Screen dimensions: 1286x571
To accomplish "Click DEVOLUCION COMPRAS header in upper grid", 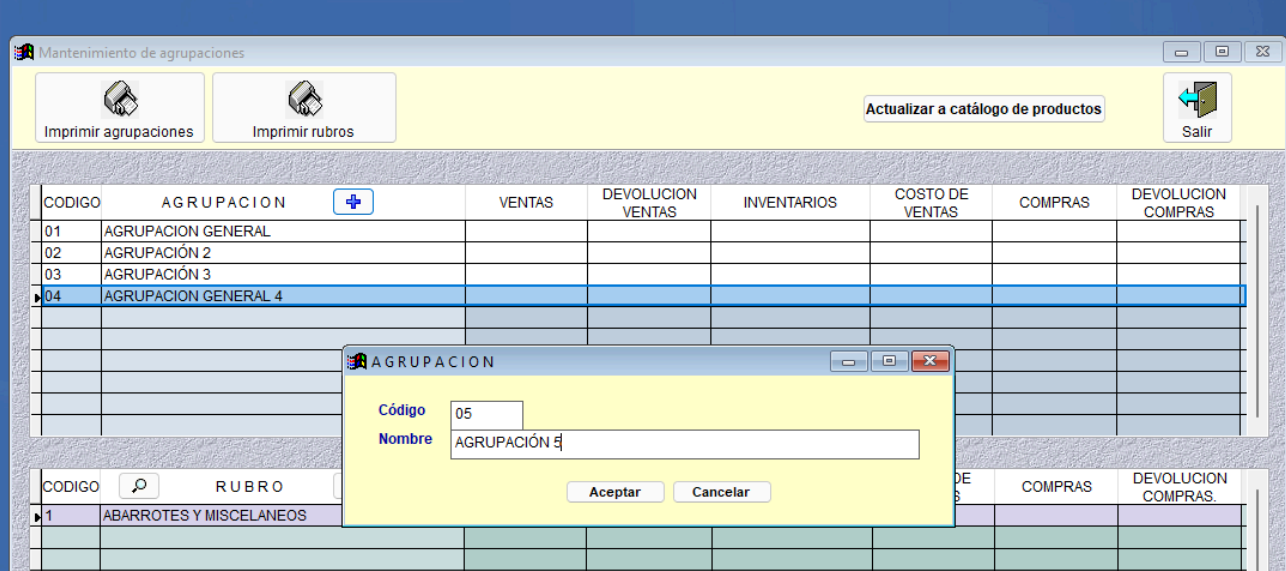I will pos(1178,202).
